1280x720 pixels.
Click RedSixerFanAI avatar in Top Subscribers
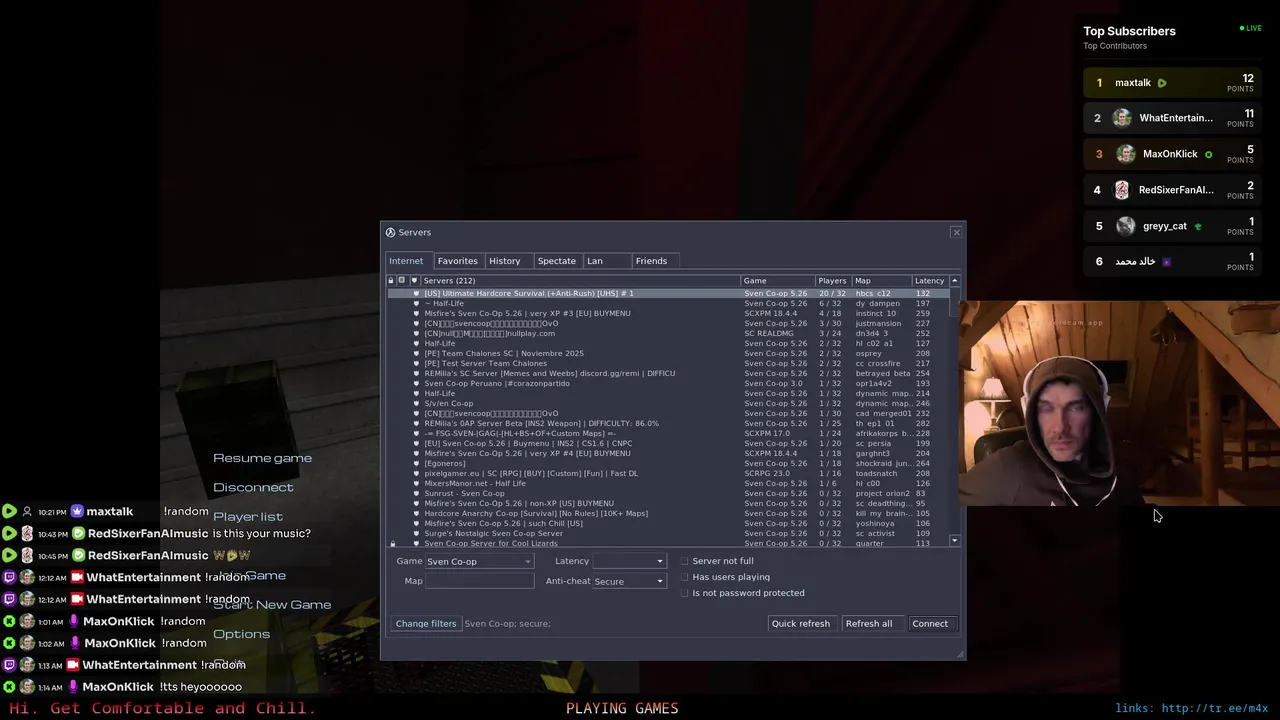click(1122, 190)
